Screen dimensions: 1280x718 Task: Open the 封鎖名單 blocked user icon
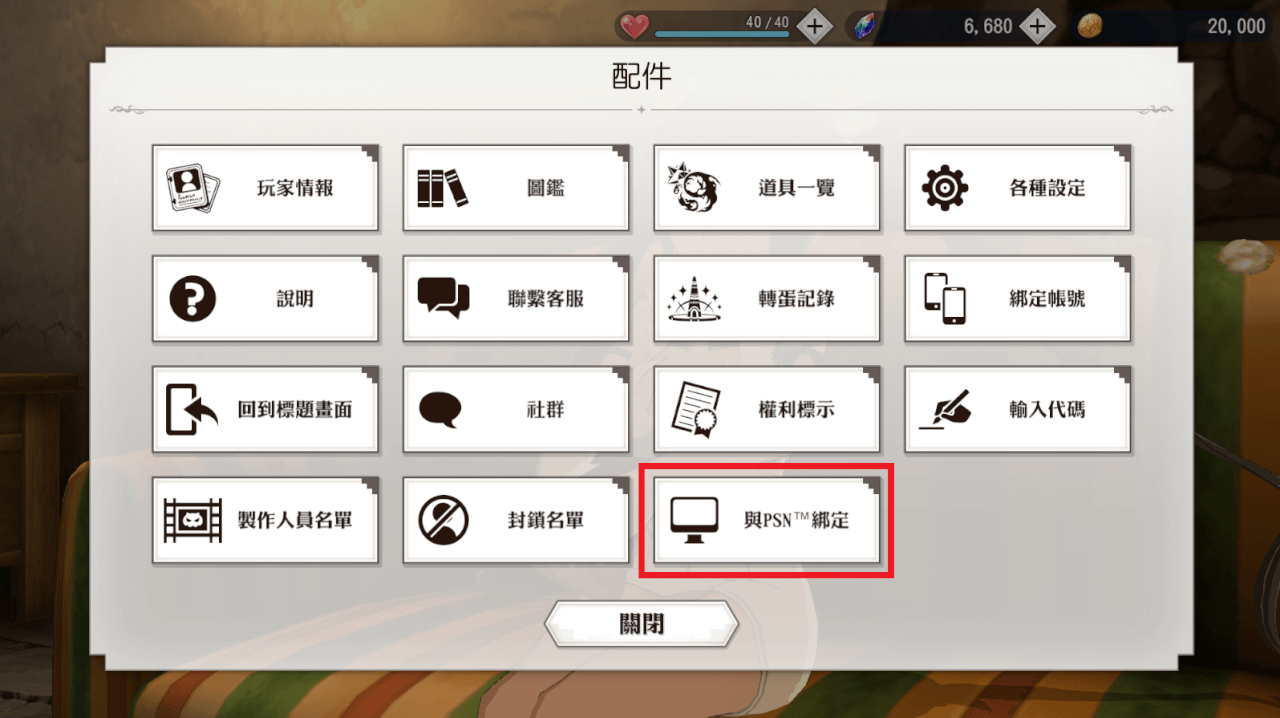coord(442,520)
